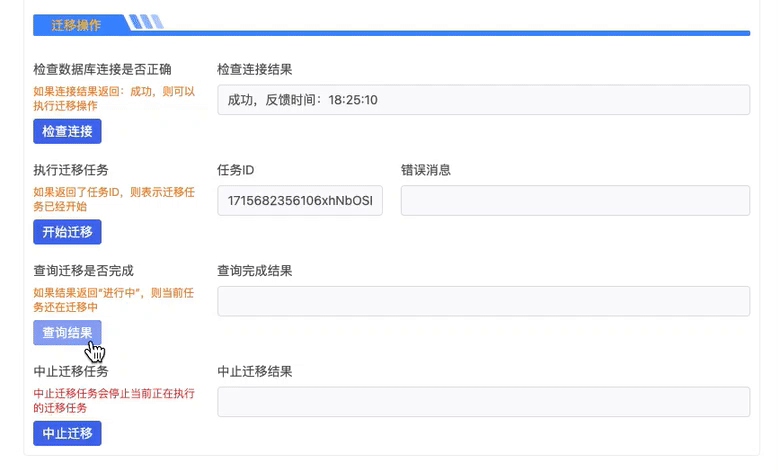Select the 迁移操作 section header tab
The width and height of the screenshot is (780, 472).
(75, 24)
